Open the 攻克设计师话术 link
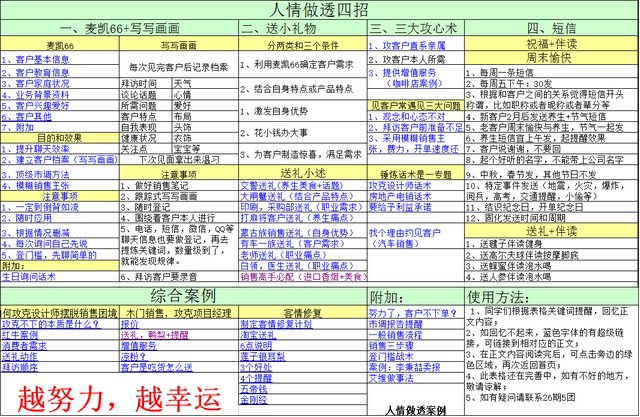This screenshot has width=640, height=417. pyautogui.click(x=400, y=185)
